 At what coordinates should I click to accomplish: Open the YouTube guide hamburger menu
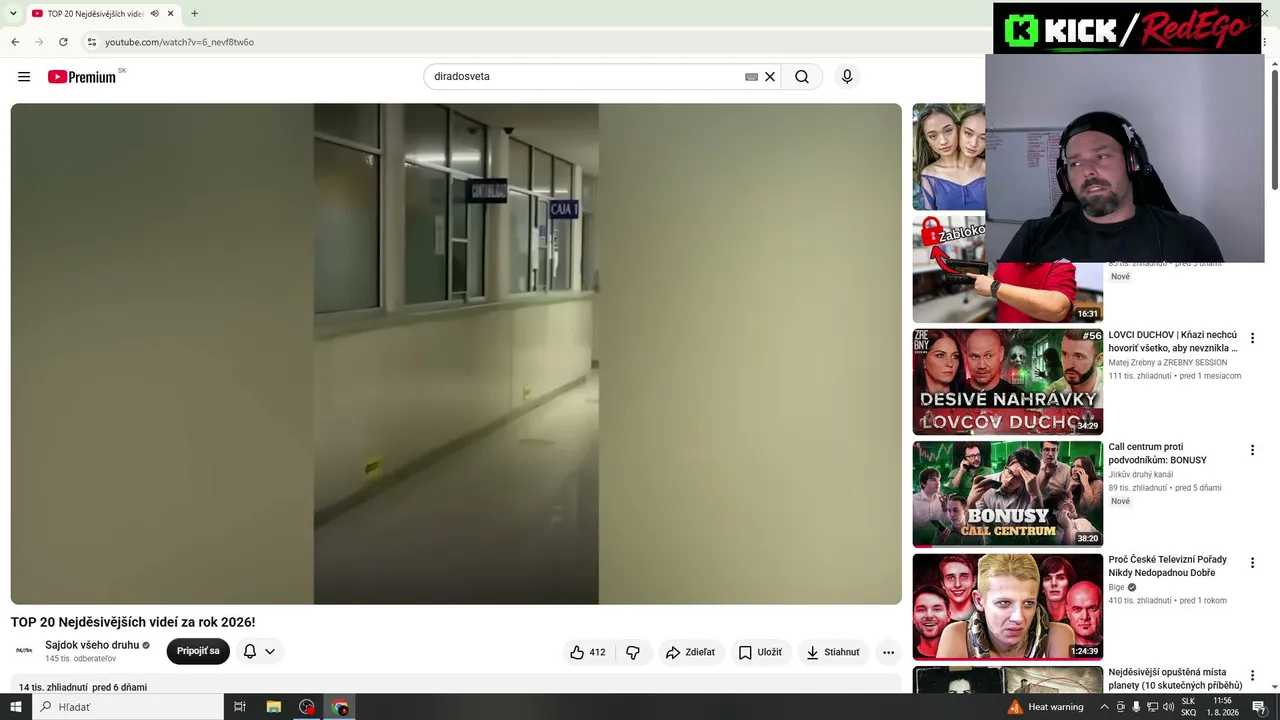[24, 77]
